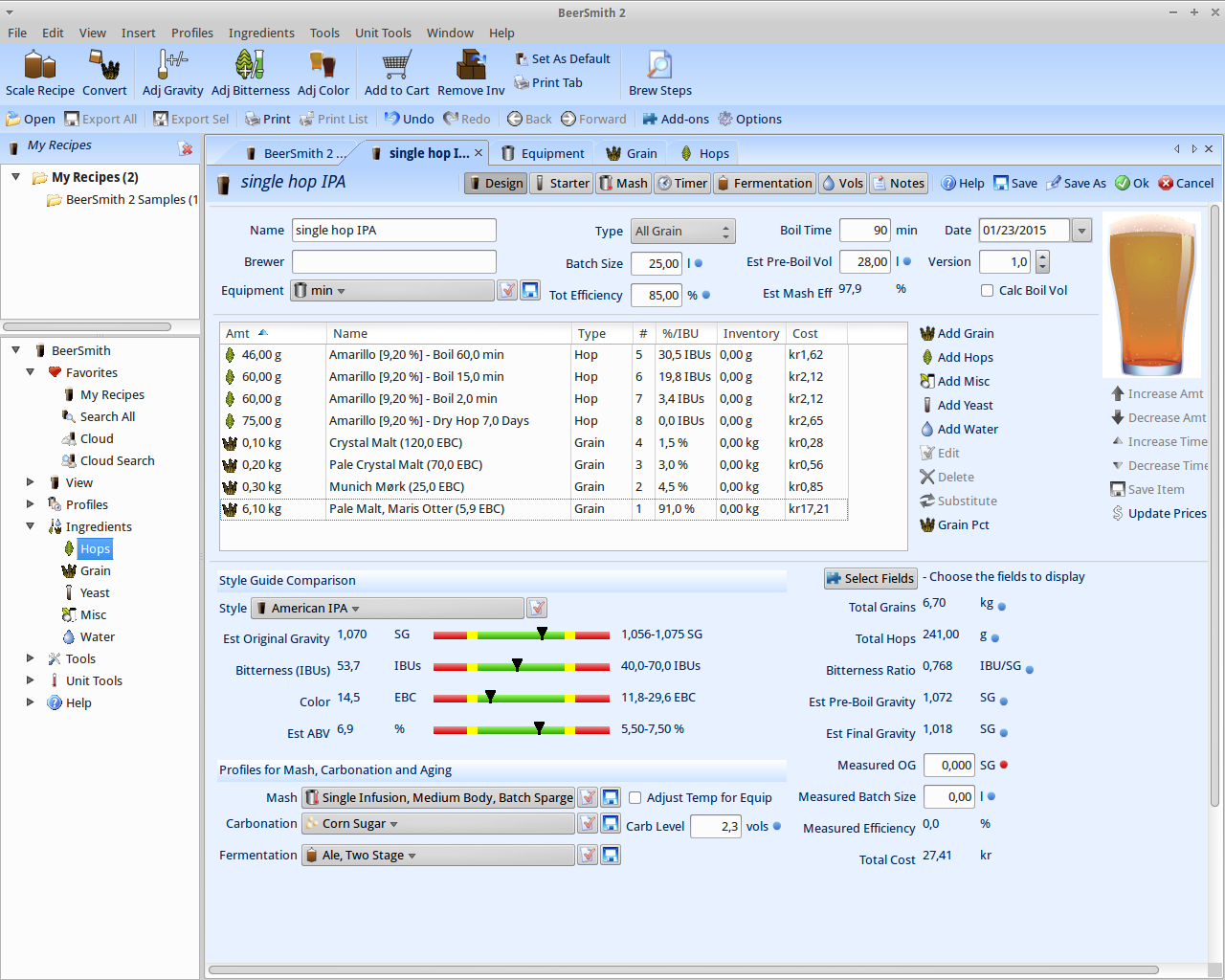
Task: Click Add Misc ingredient
Action: pos(955,381)
